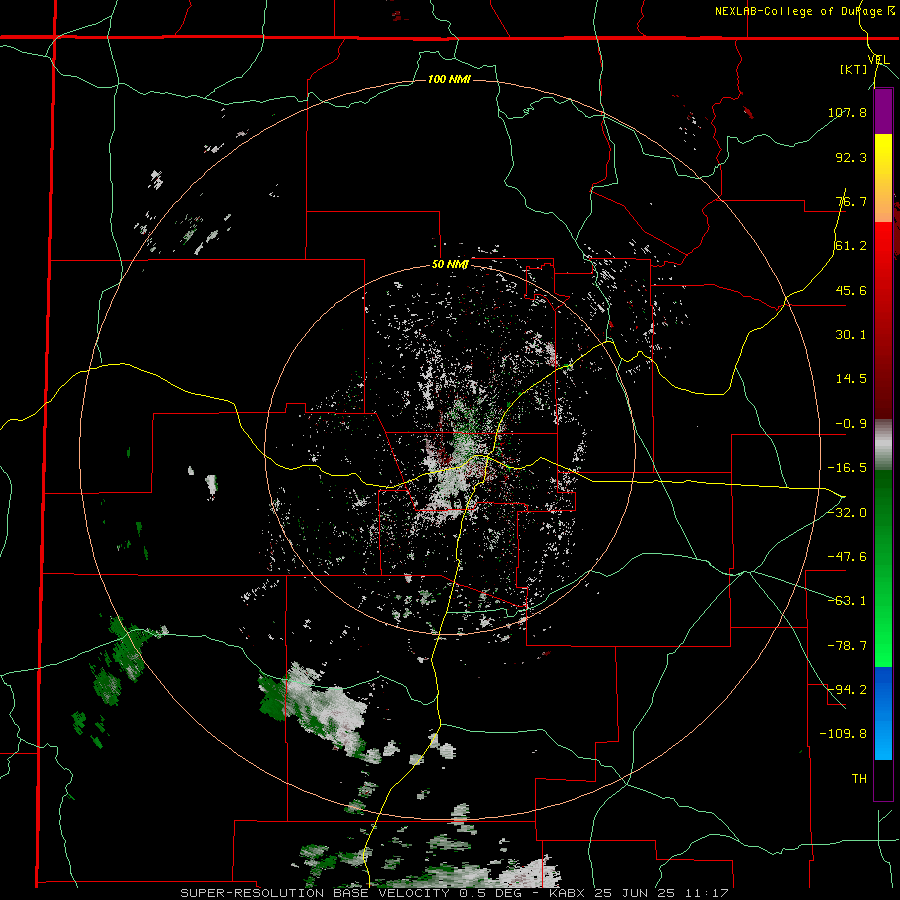Select the 107.8 velocity scale value
This screenshot has height=900, width=900.
click(847, 112)
